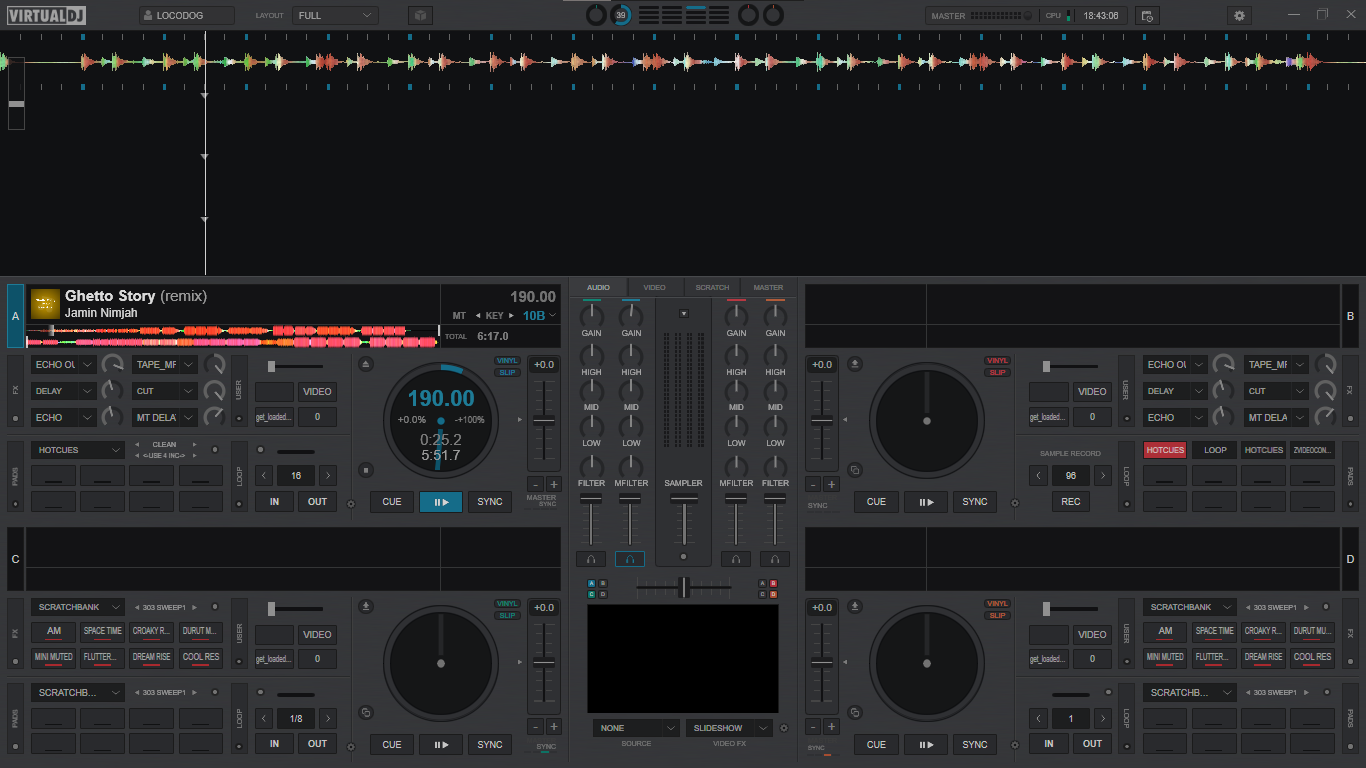Toggle SLIP mode on deck A

click(x=507, y=373)
